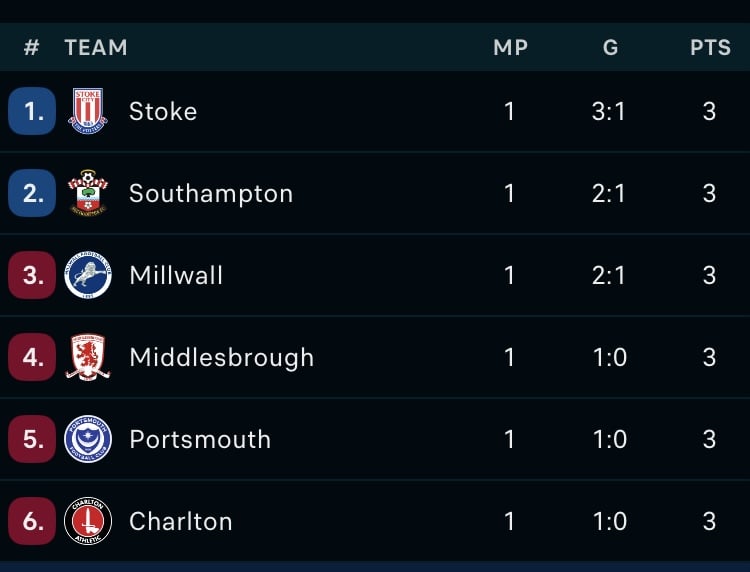Sort by the MP column header
This screenshot has width=750, height=572.
pyautogui.click(x=510, y=47)
